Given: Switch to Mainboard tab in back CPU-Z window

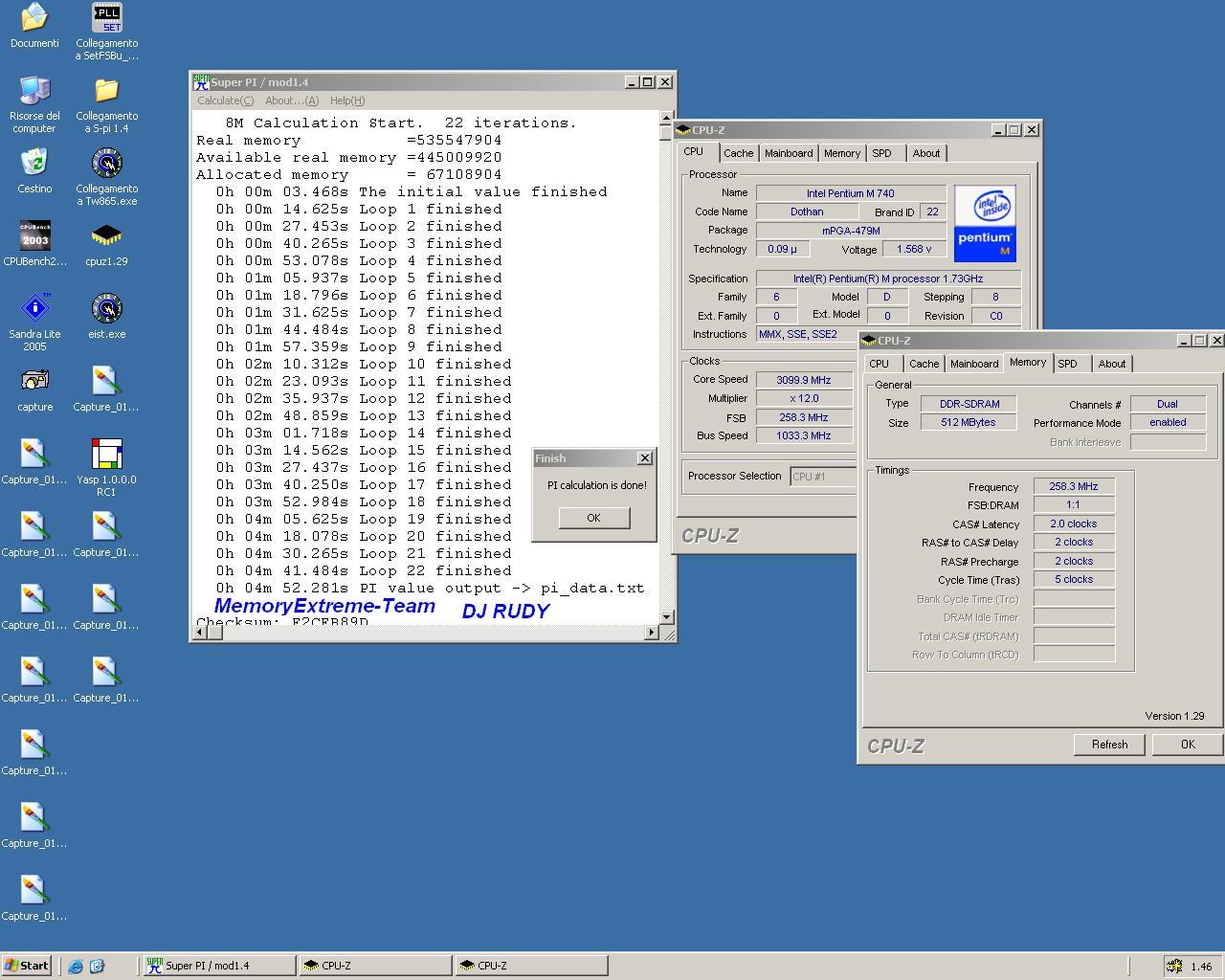Looking at the screenshot, I should pos(789,153).
